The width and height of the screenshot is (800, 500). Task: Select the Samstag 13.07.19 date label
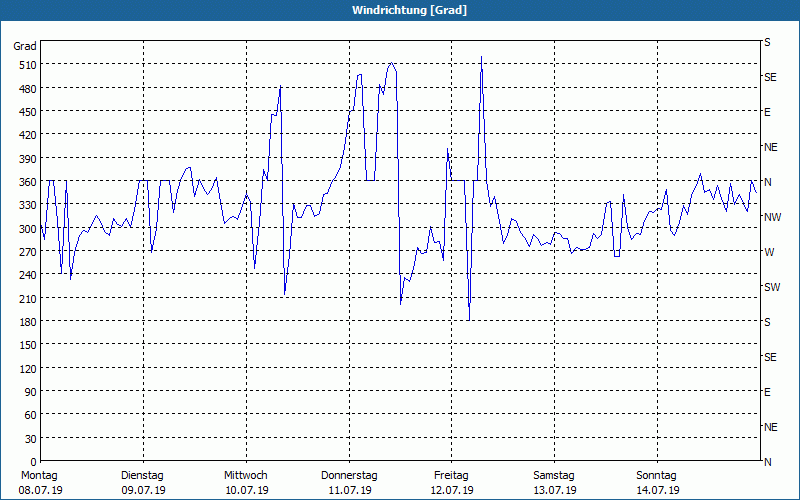click(554, 483)
